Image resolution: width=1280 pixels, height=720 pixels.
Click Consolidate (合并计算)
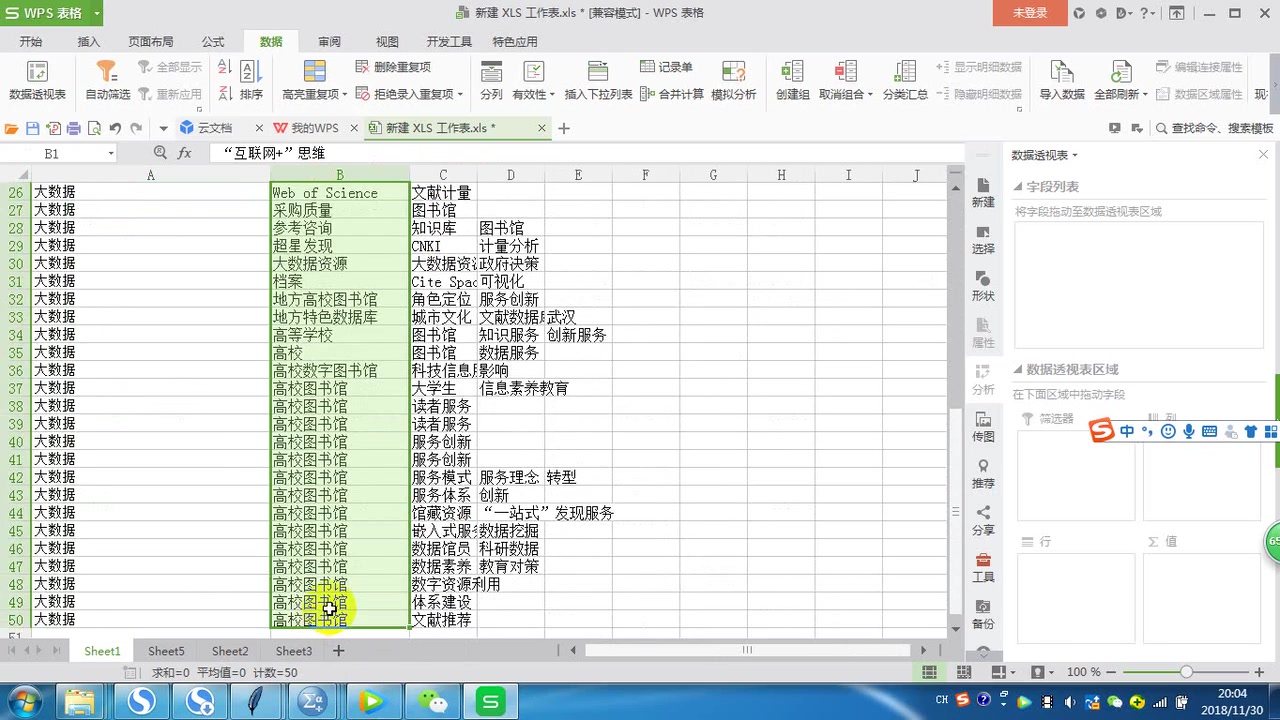click(x=672, y=94)
